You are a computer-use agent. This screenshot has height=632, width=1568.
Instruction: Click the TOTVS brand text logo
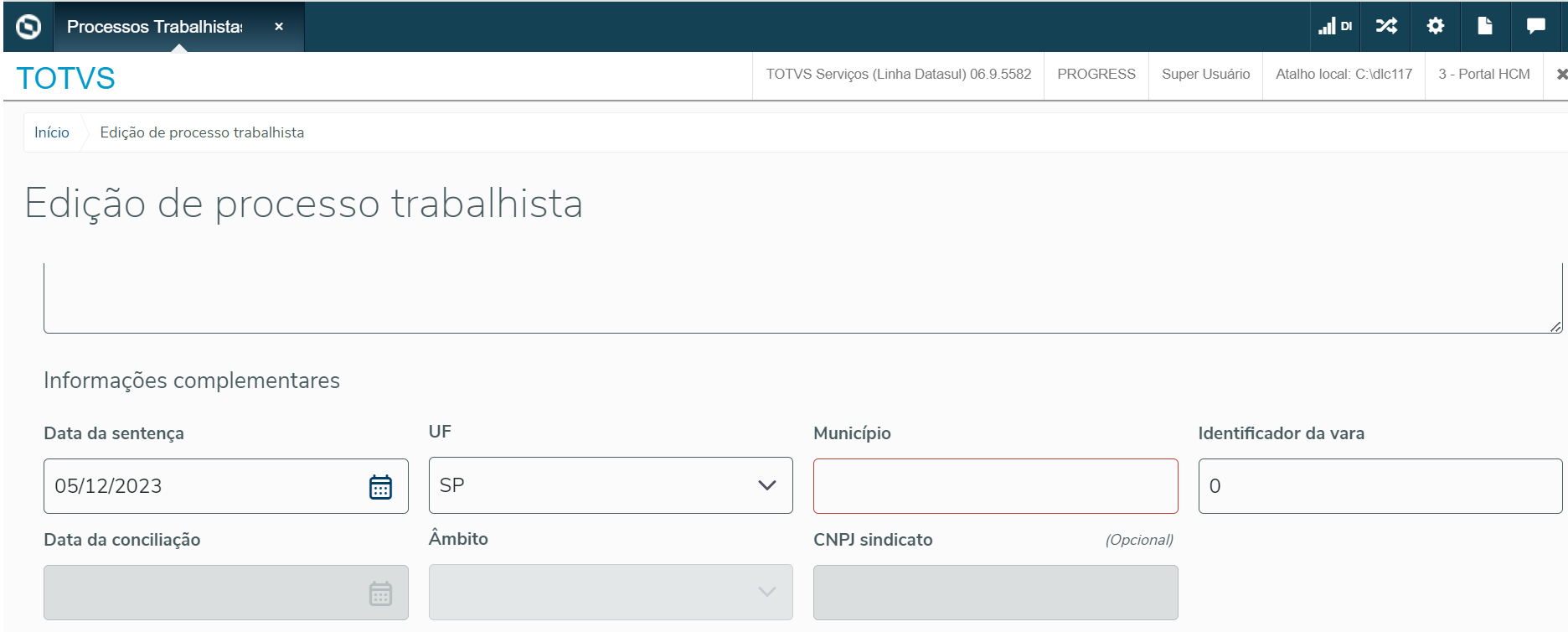[66, 78]
